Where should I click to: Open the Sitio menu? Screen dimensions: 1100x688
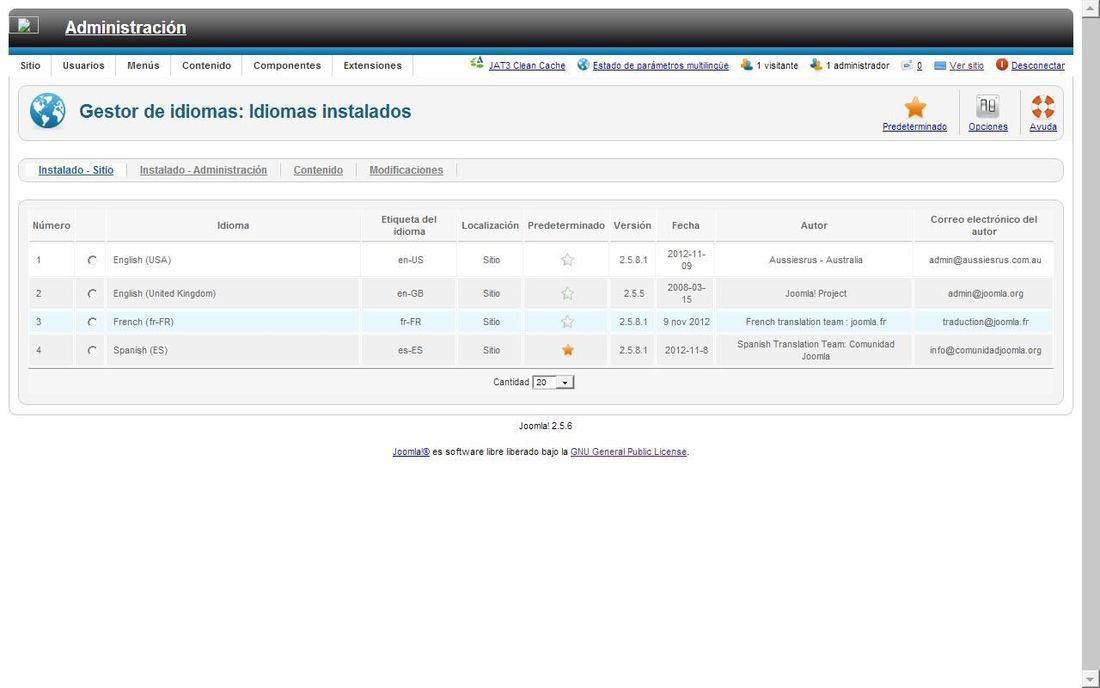(30, 65)
